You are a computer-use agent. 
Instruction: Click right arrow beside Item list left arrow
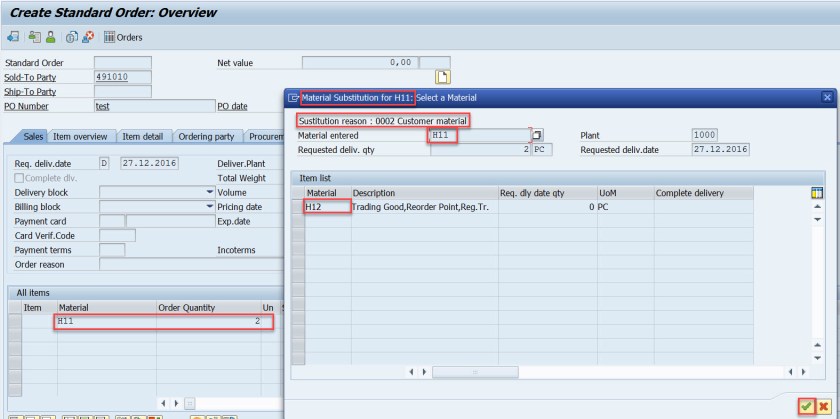pos(424,372)
